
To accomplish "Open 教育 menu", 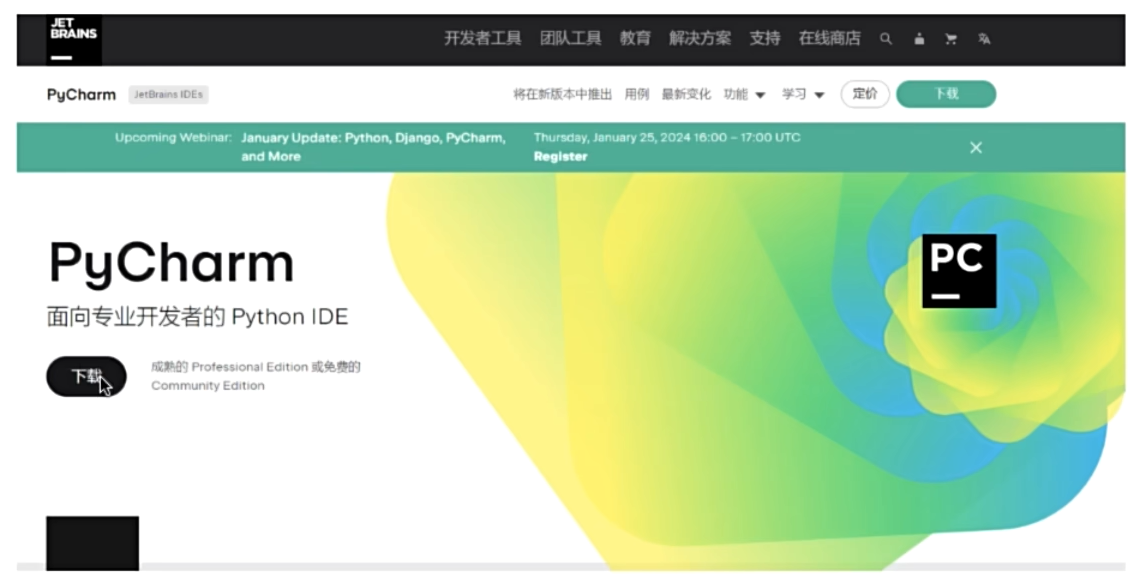I will 635,39.
